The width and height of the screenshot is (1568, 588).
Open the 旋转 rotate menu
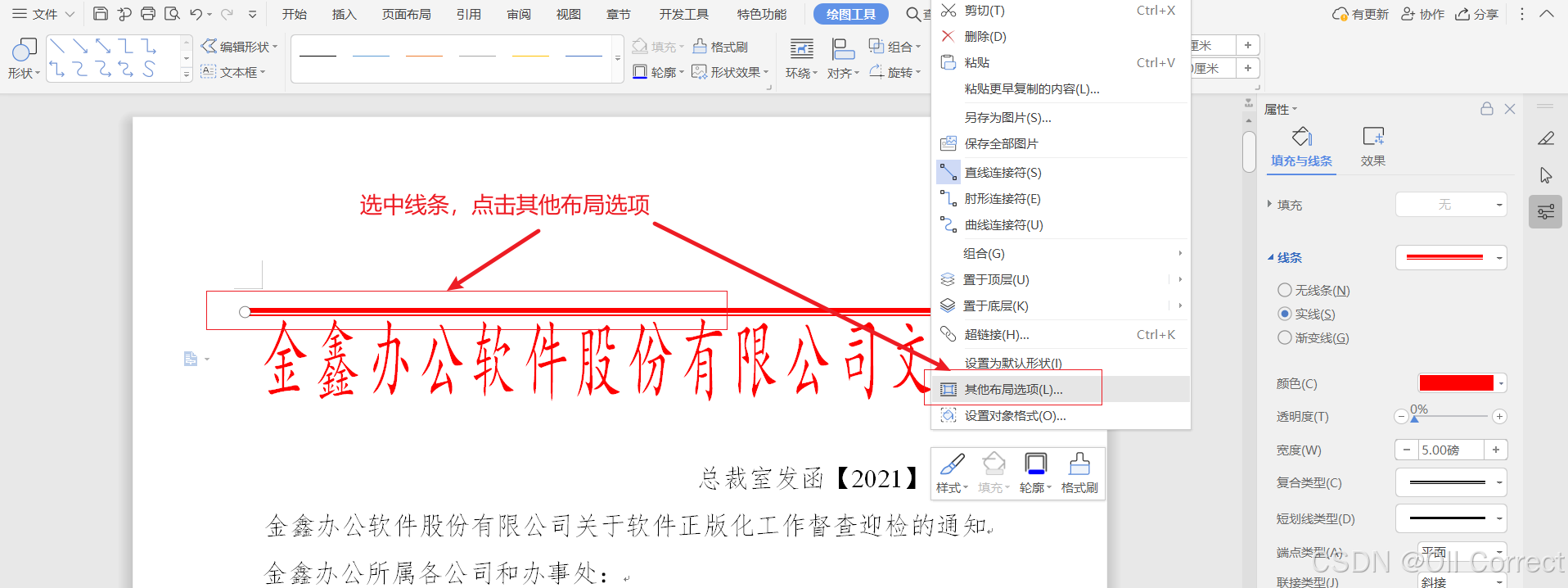click(x=894, y=72)
